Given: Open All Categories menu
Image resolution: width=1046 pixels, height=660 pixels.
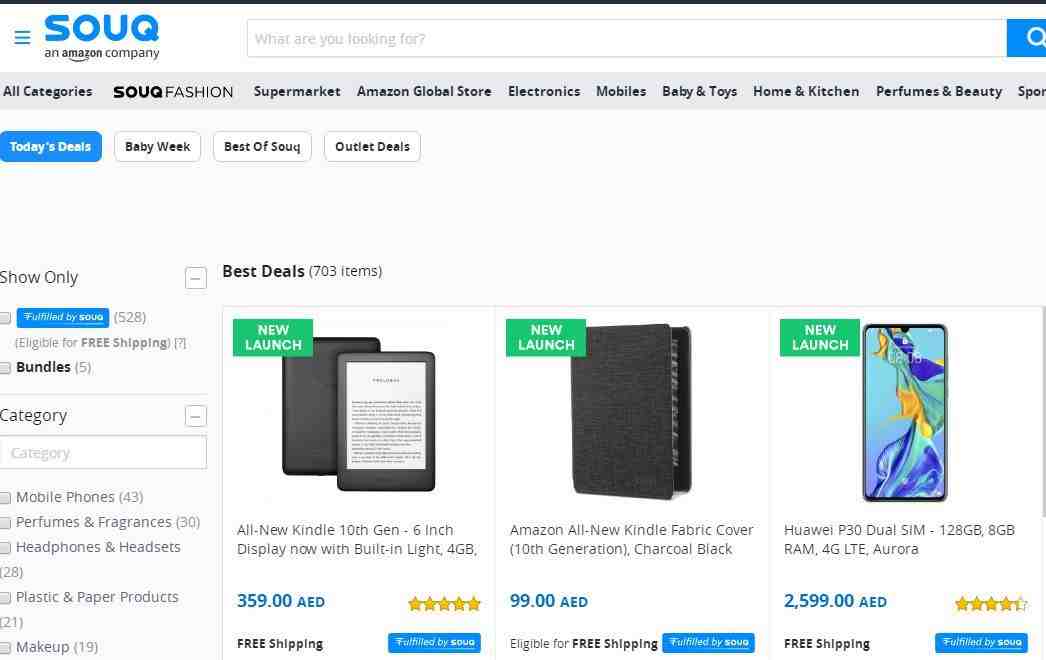Looking at the screenshot, I should point(47,91).
